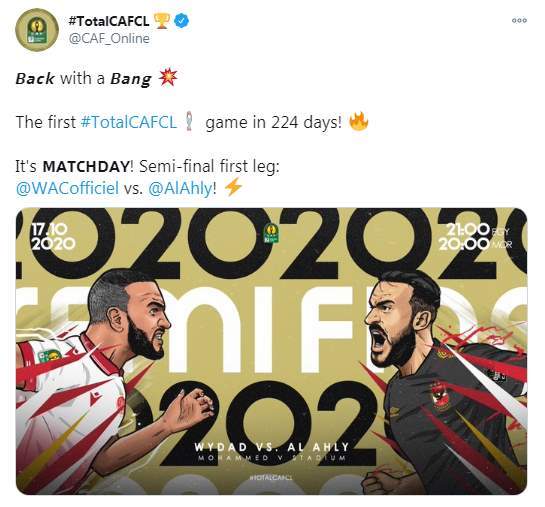Click the Al Ahly player illustration
545x507 pixels.
click(x=443, y=382)
